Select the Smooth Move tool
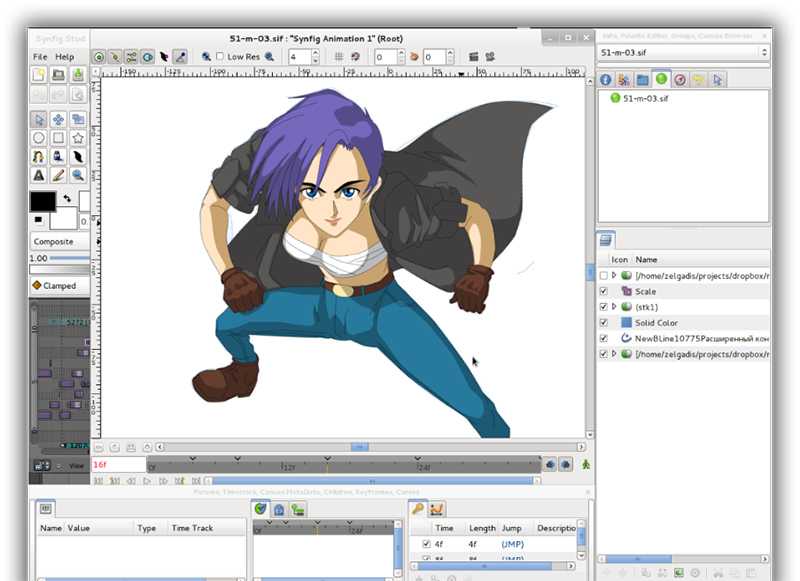Screen dimensions: 800x581 (x=58, y=119)
